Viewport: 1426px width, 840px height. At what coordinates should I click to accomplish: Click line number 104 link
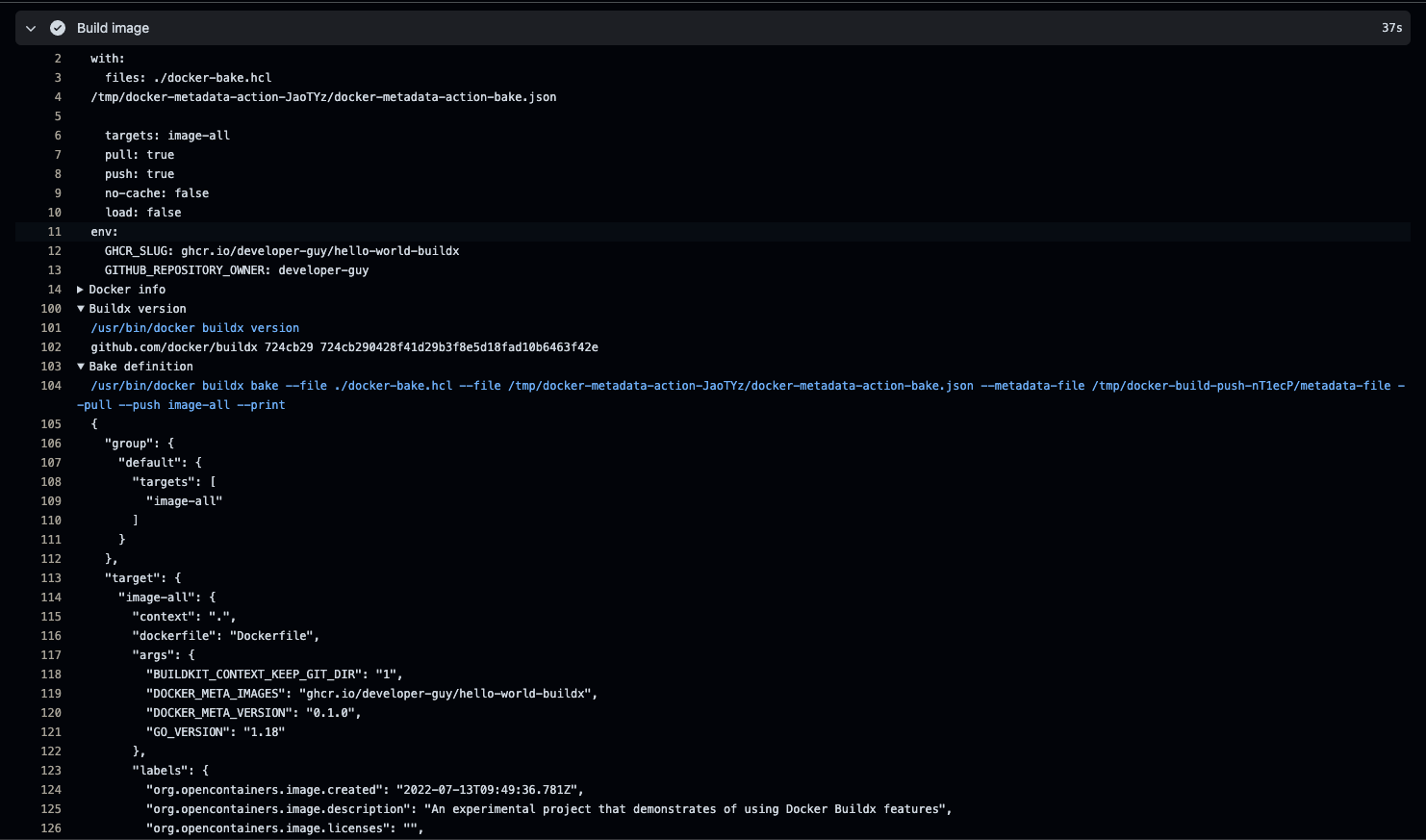coord(51,386)
